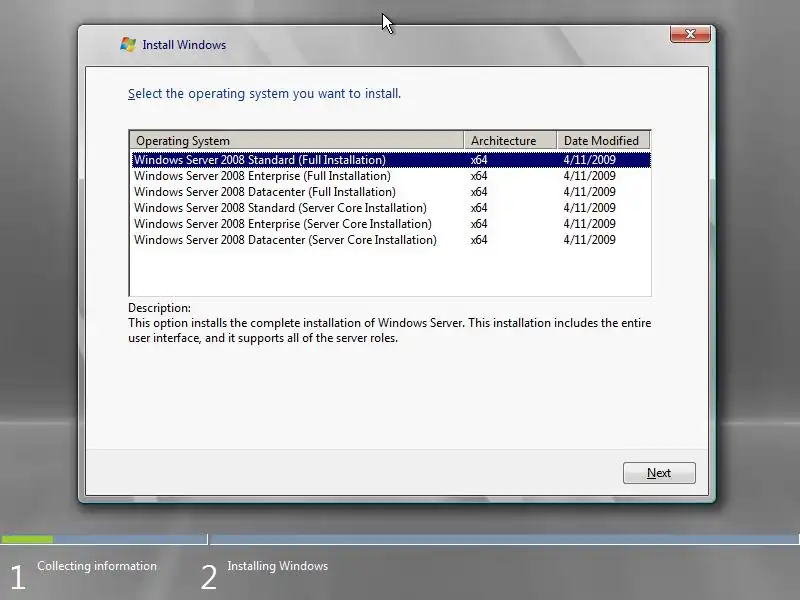
Task: Sort by the Date Modified column header
Action: (603, 140)
